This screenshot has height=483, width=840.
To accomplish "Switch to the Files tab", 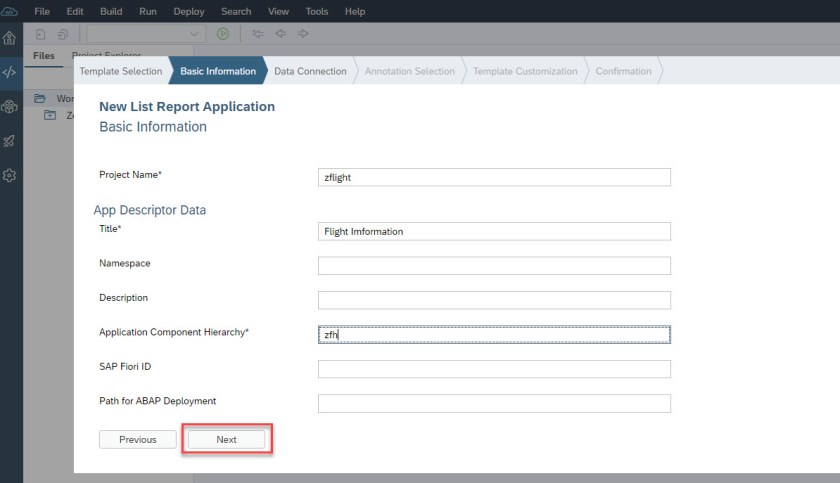I will pyautogui.click(x=43, y=56).
